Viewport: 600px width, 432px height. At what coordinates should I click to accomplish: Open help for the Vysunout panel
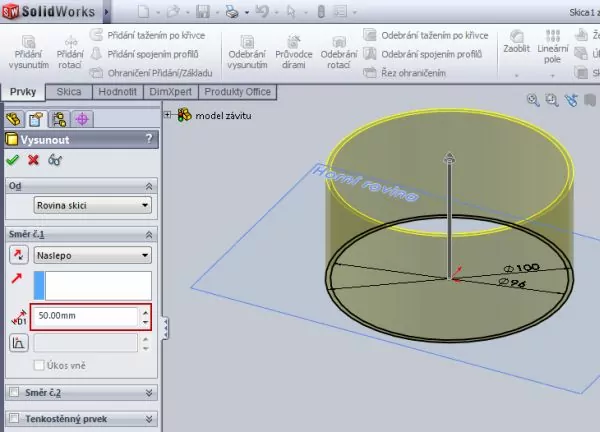(x=149, y=139)
